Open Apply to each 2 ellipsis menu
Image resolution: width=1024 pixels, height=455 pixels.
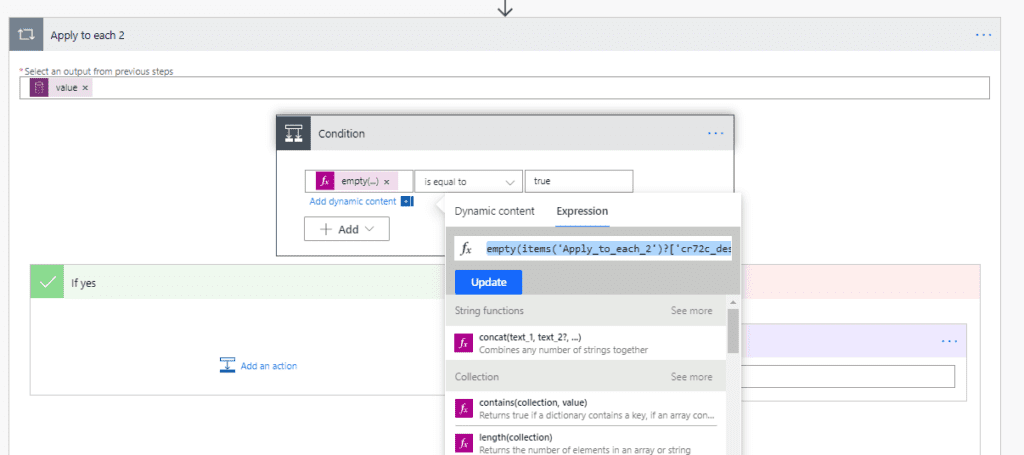click(x=984, y=35)
